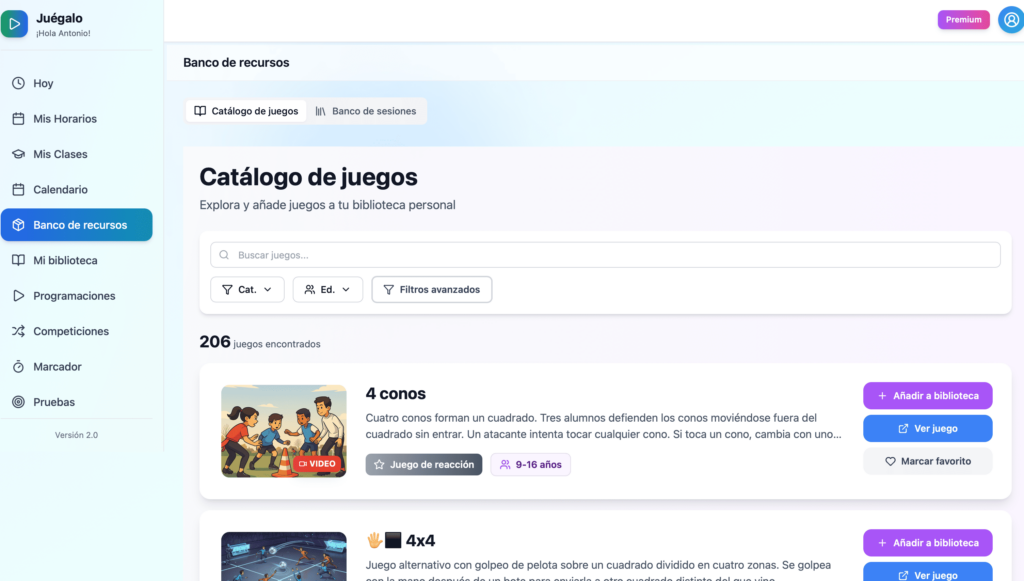Click the graduation cap Mis Clases icon

coord(18,154)
